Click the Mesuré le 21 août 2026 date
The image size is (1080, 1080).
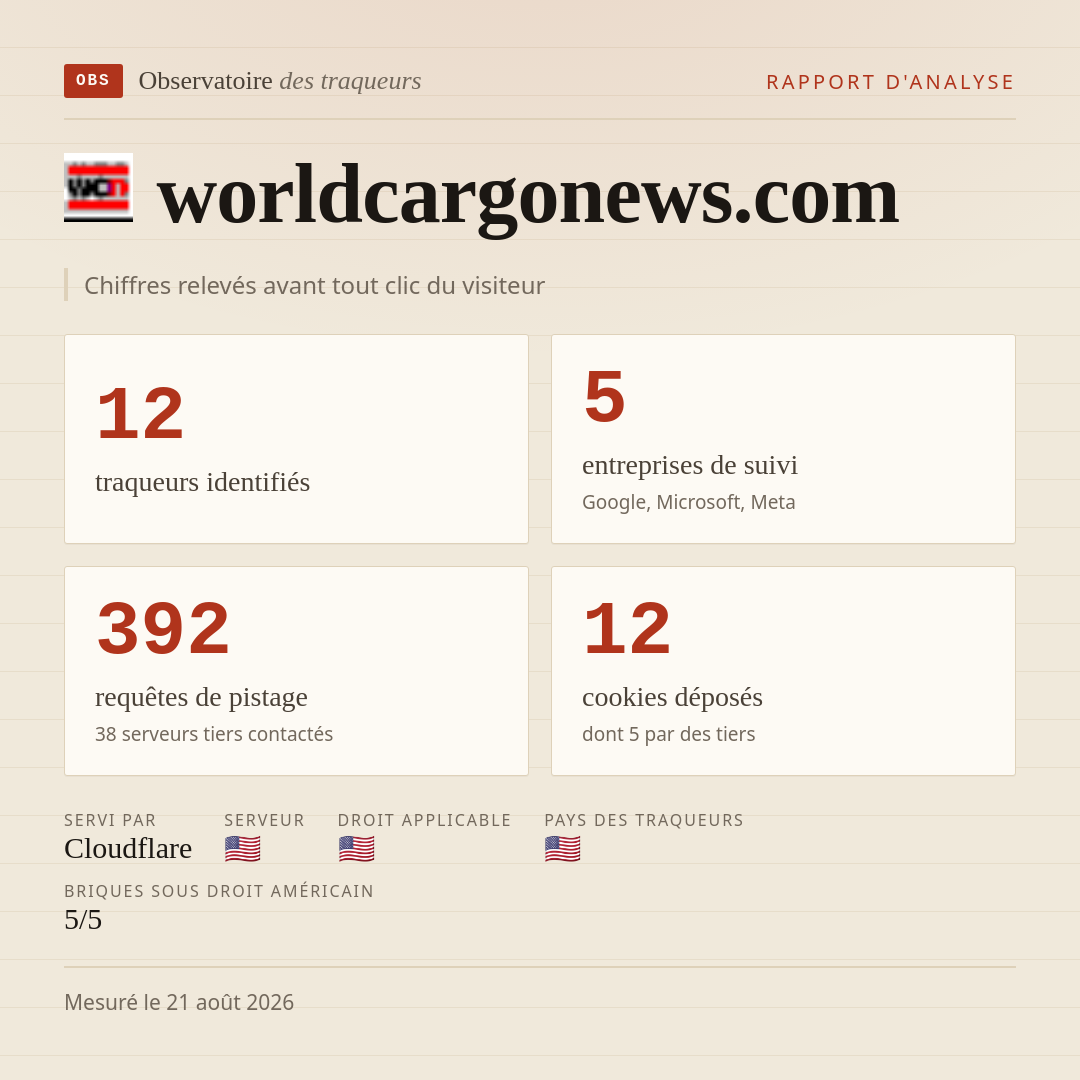pos(179,1002)
